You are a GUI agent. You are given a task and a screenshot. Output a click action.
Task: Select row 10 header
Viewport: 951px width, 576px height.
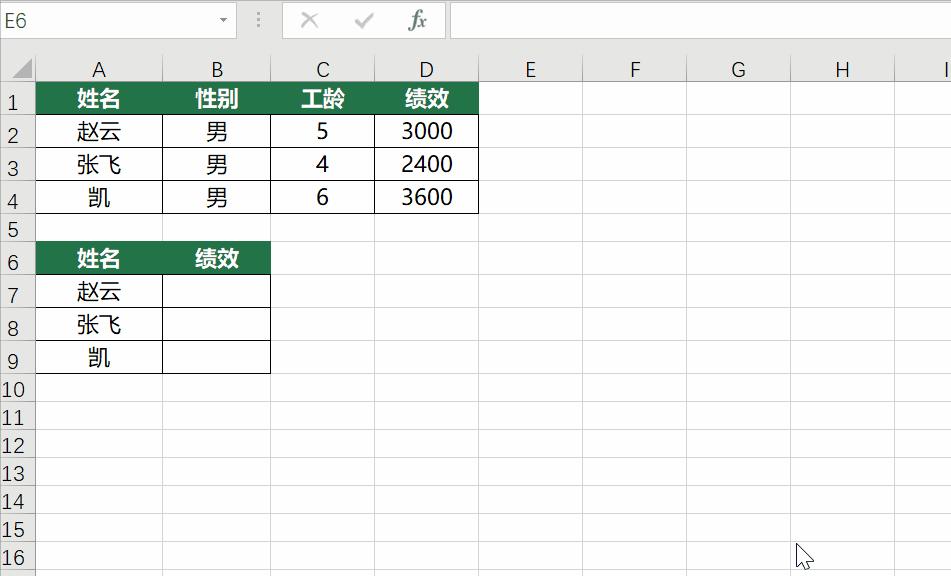coord(18,387)
